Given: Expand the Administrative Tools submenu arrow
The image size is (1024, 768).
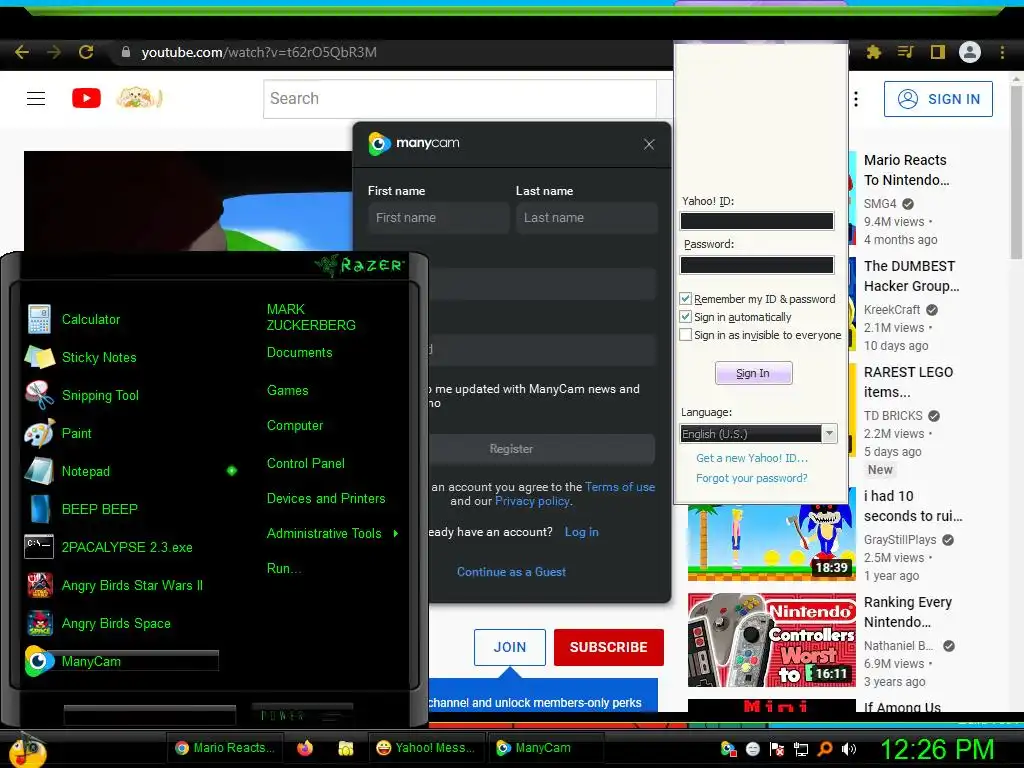Looking at the screenshot, I should point(396,534).
